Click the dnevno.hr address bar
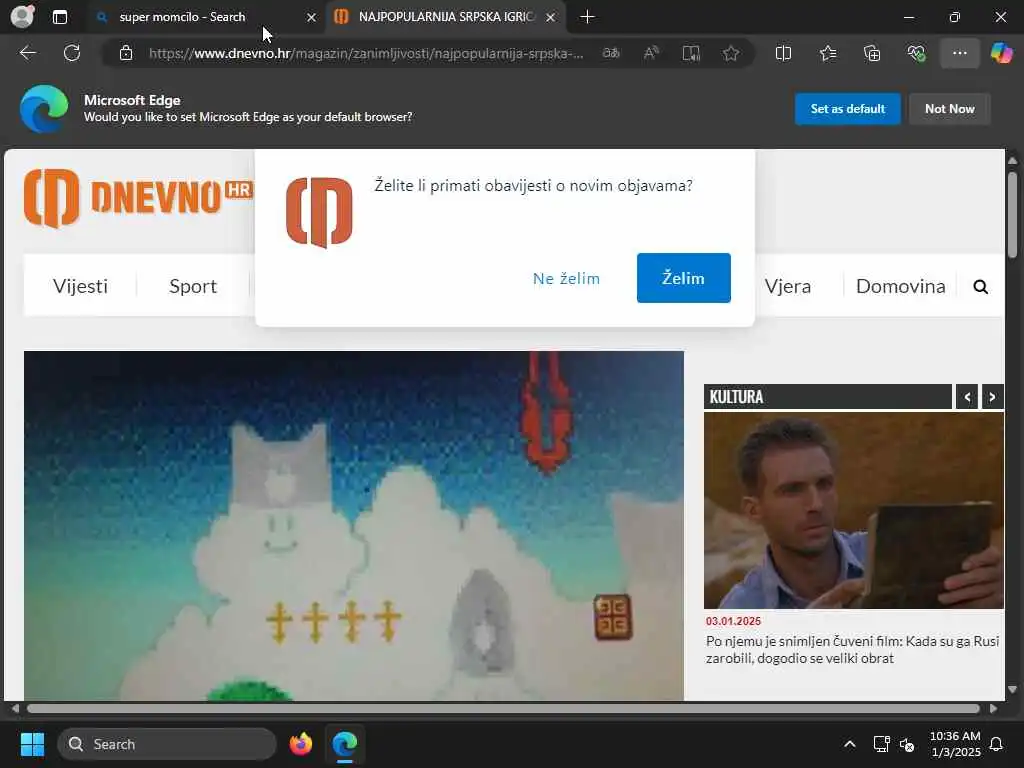 (x=366, y=53)
